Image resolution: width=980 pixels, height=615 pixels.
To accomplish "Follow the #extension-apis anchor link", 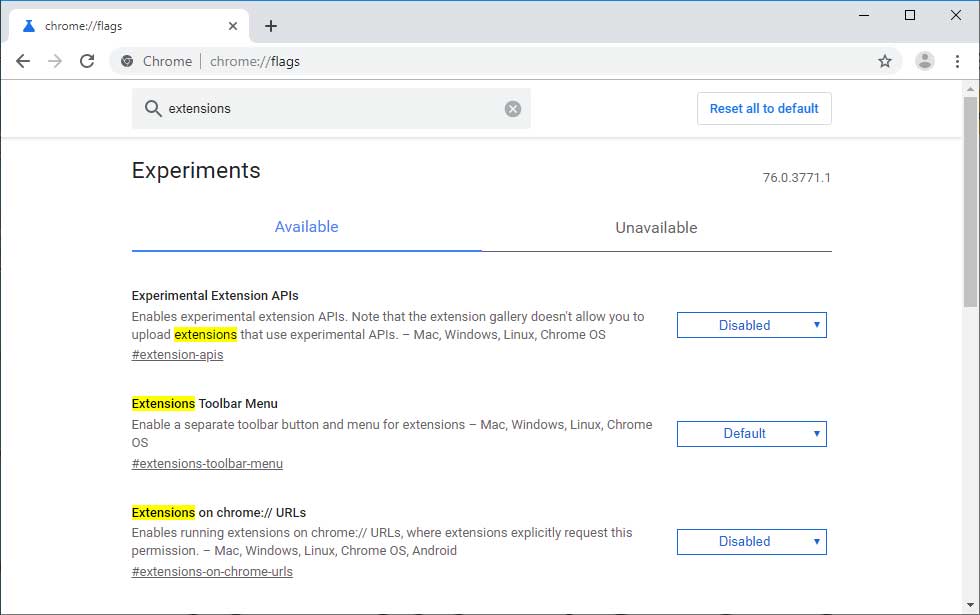I will pyautogui.click(x=177, y=355).
